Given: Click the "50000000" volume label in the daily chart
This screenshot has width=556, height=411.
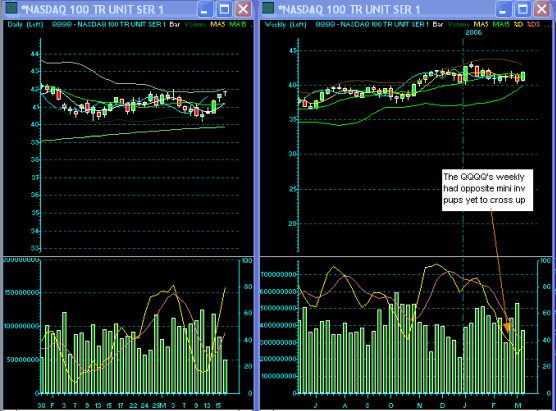Looking at the screenshot, I should tap(23, 360).
